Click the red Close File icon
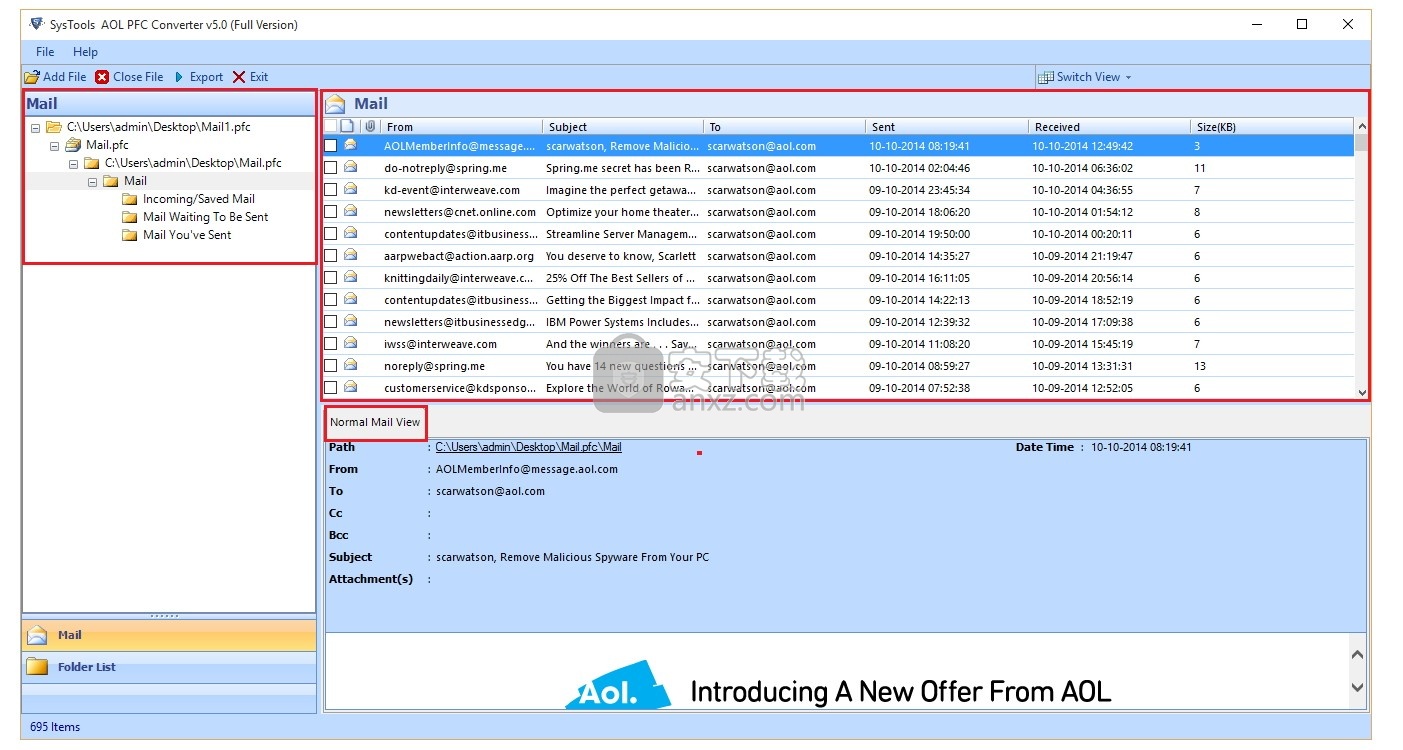The width and height of the screenshot is (1403, 750). pyautogui.click(x=102, y=77)
